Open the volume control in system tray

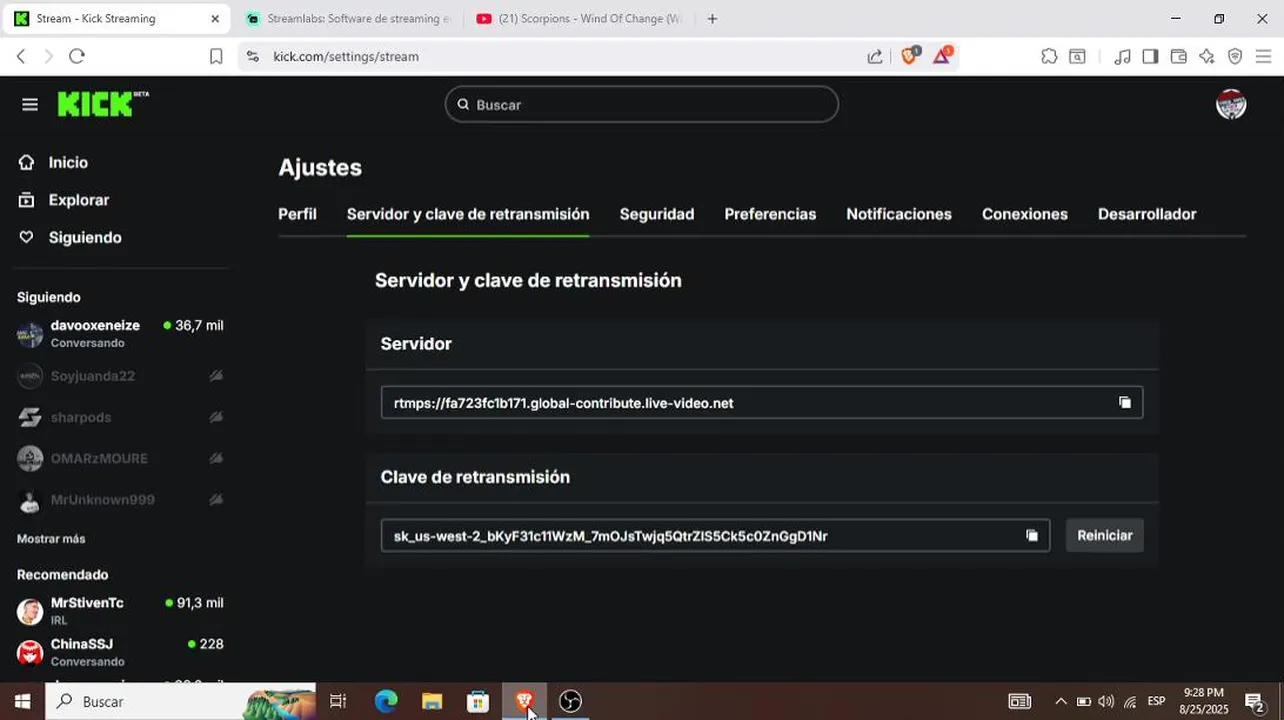tap(1106, 702)
